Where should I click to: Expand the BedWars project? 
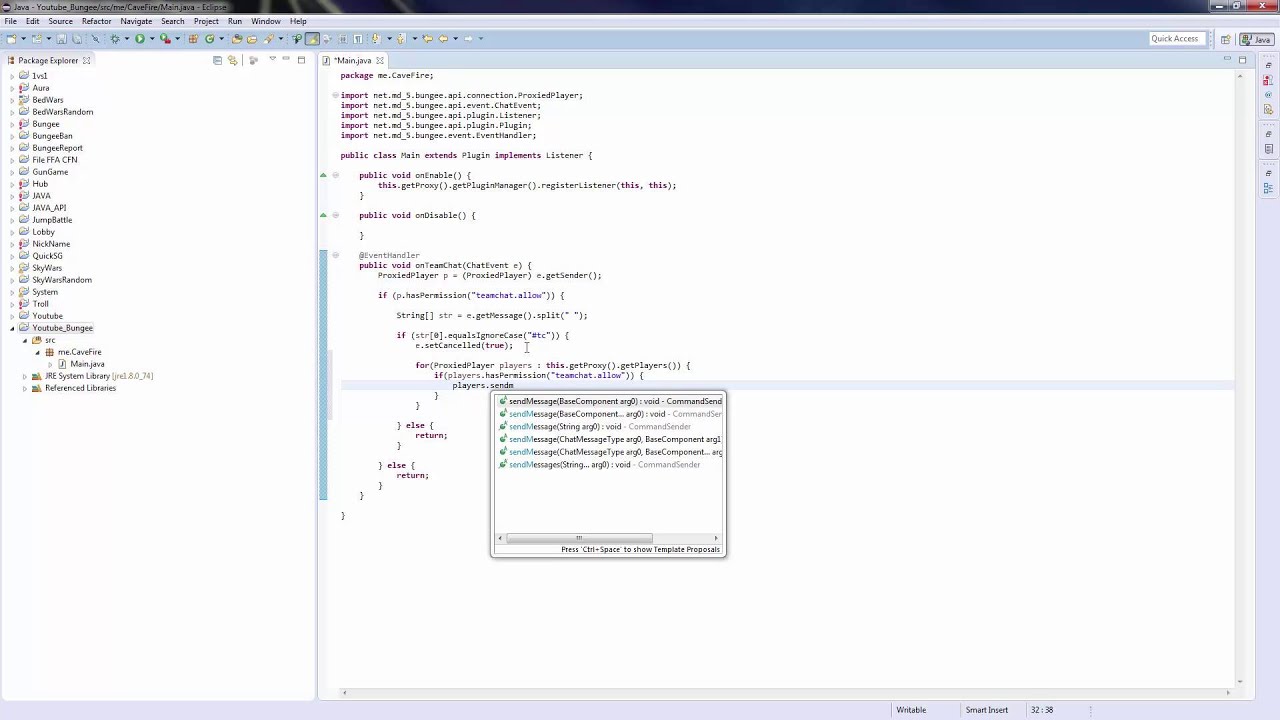[12, 100]
